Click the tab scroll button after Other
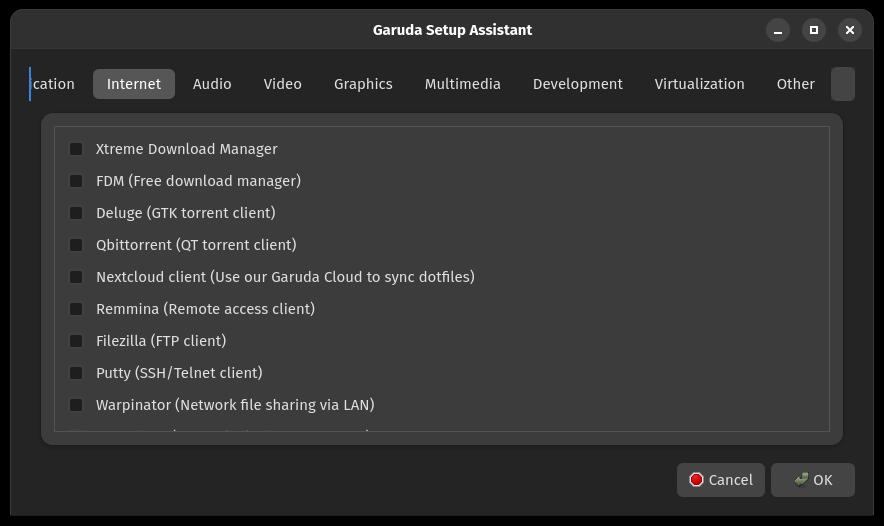The width and height of the screenshot is (884, 526). click(843, 84)
